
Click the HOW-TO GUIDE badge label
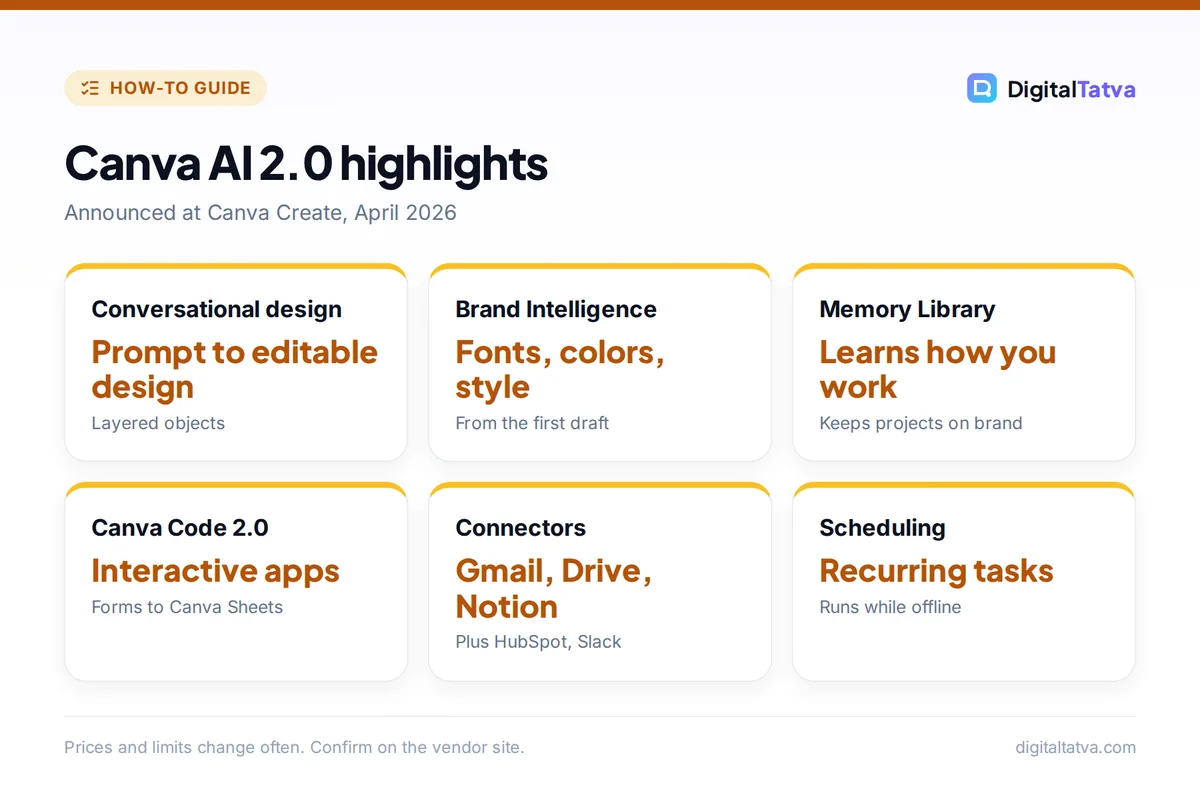180,88
